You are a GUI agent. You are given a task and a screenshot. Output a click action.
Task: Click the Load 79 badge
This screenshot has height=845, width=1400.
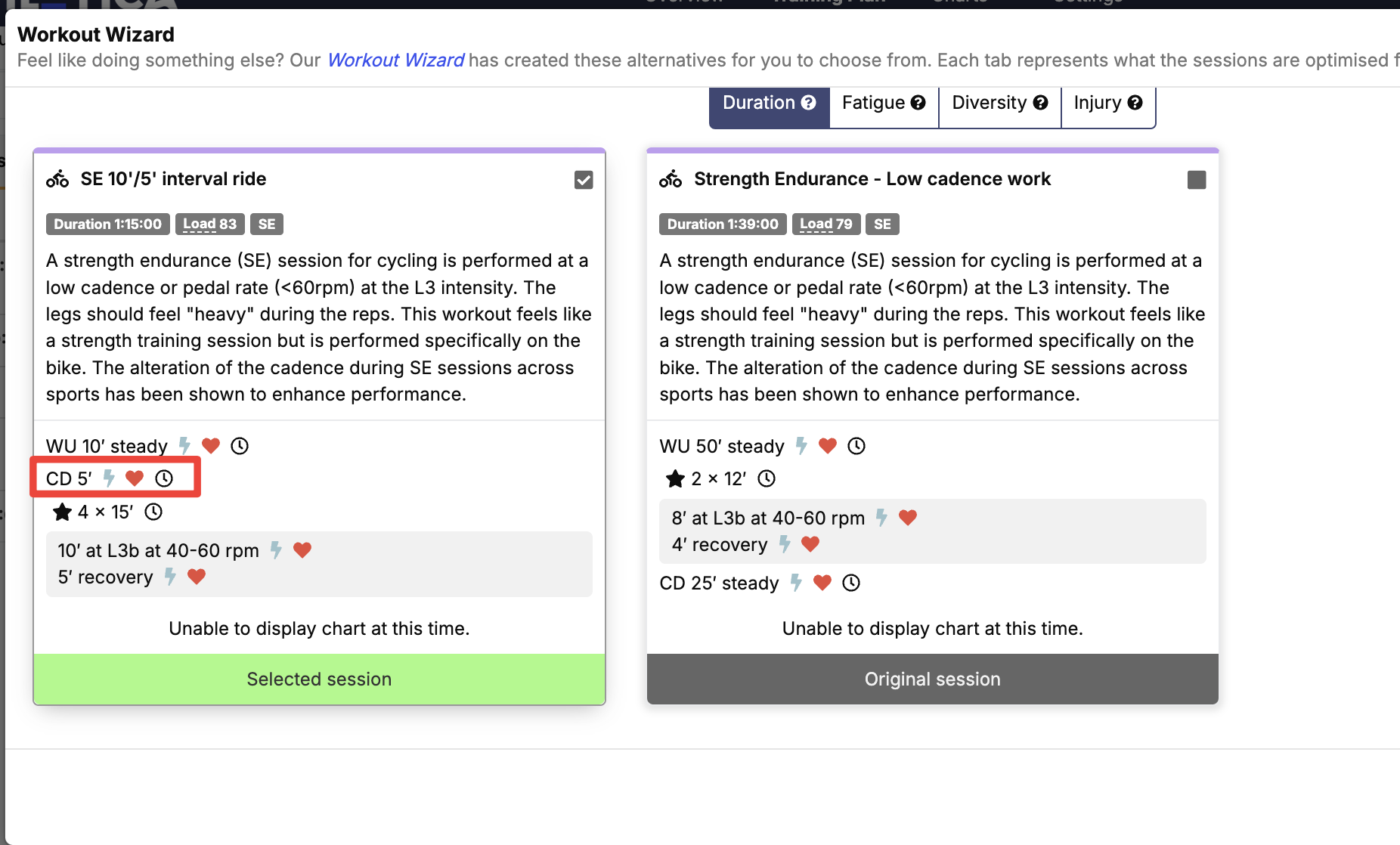[x=826, y=224]
